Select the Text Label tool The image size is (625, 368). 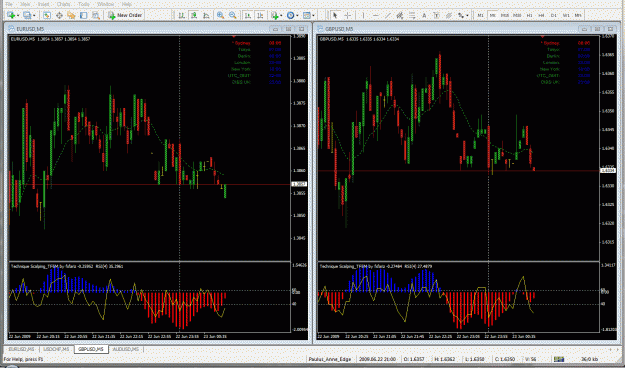pyautogui.click(x=436, y=15)
